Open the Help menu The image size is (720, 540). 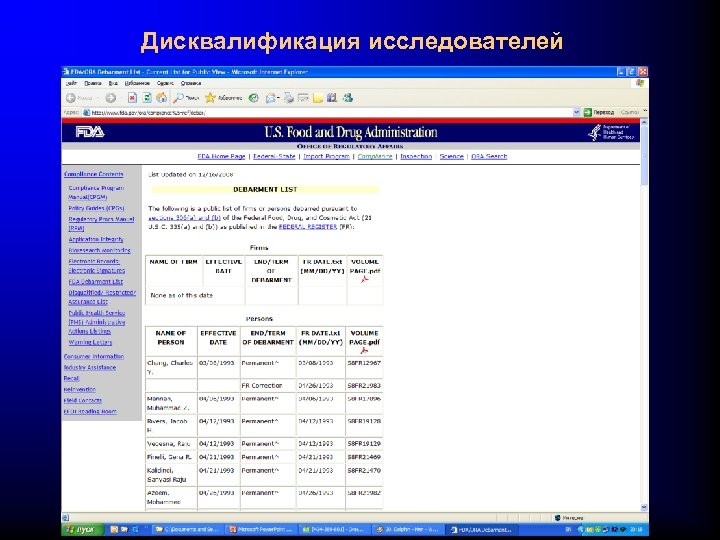(191, 83)
